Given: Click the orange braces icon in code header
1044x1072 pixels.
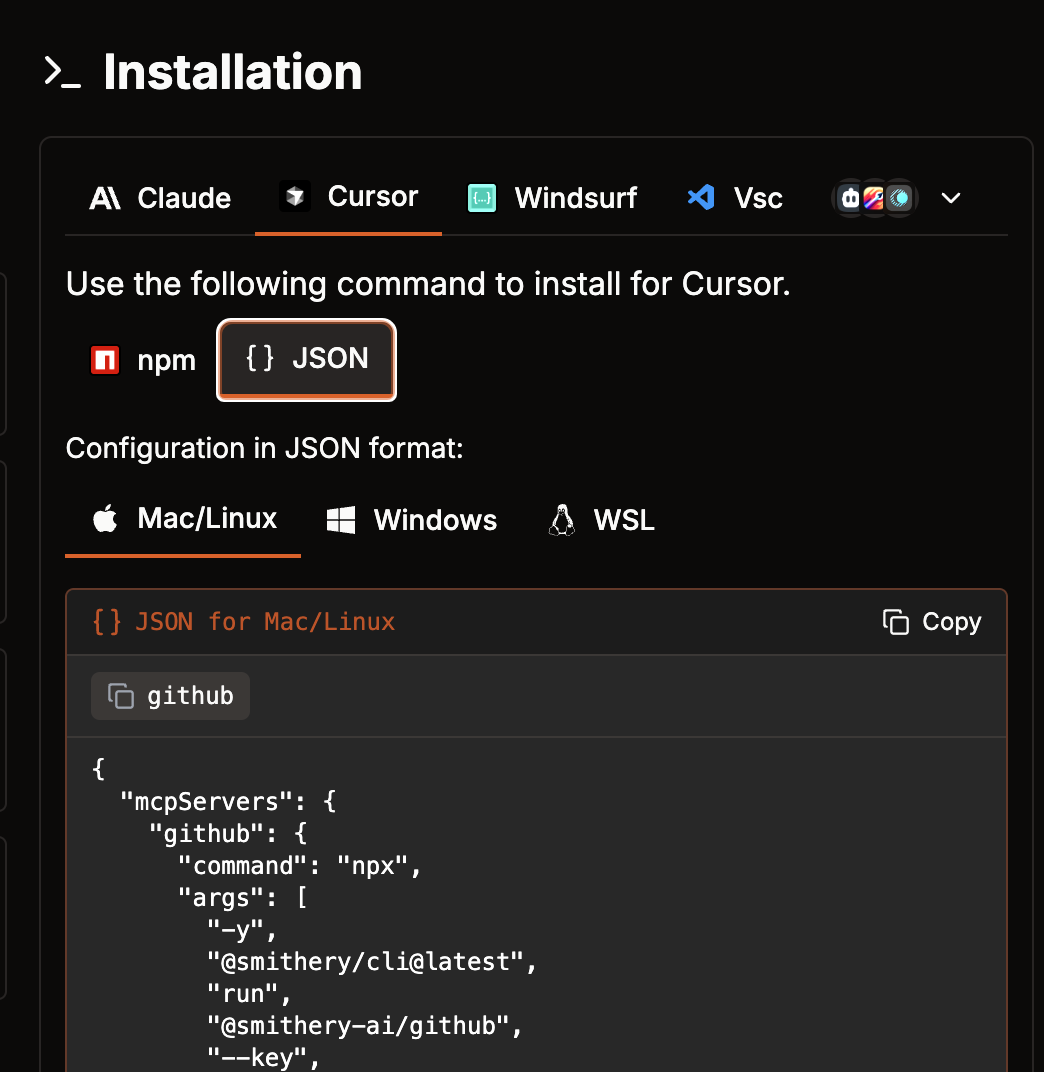Looking at the screenshot, I should [107, 621].
